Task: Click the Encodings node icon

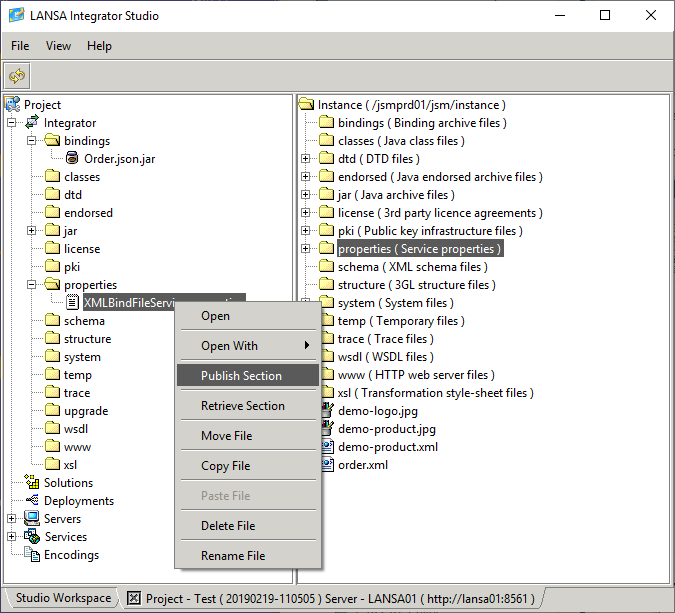Action: pos(32,555)
